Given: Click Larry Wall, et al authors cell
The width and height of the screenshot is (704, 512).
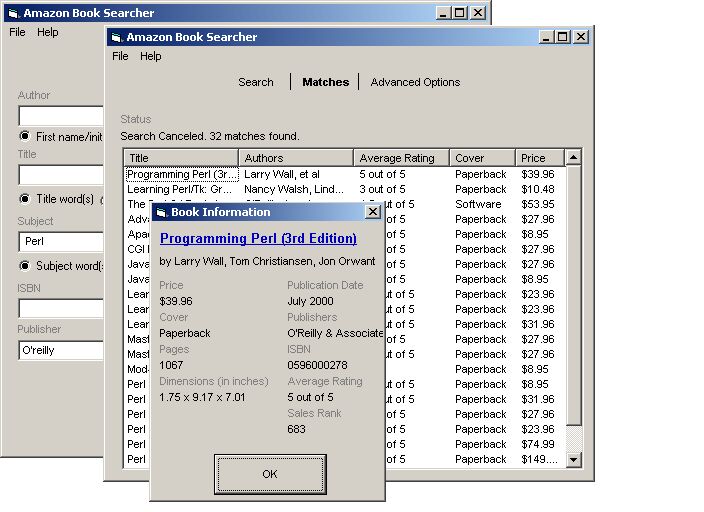Looking at the screenshot, I should point(282,174).
